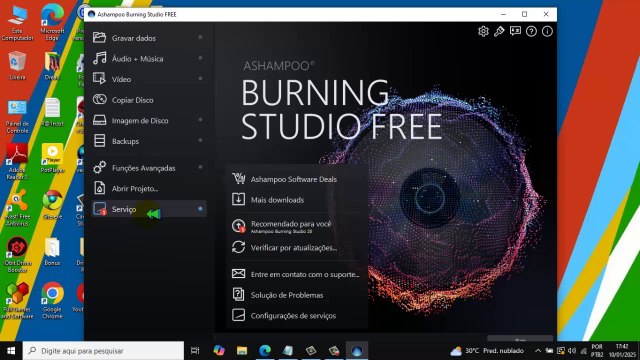Expand the Áudio + Música submenu dot
Image resolution: width=640 pixels, height=360 pixels.
200,58
